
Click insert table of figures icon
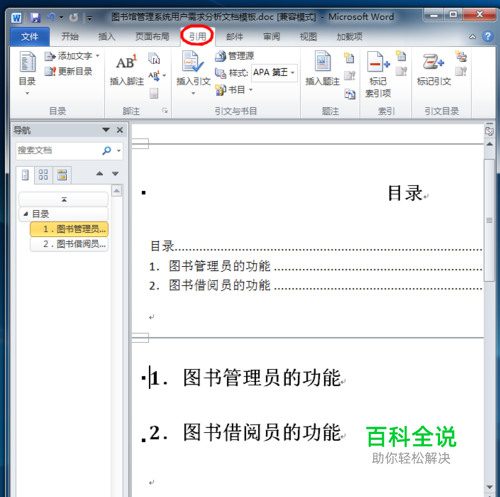coord(349,58)
